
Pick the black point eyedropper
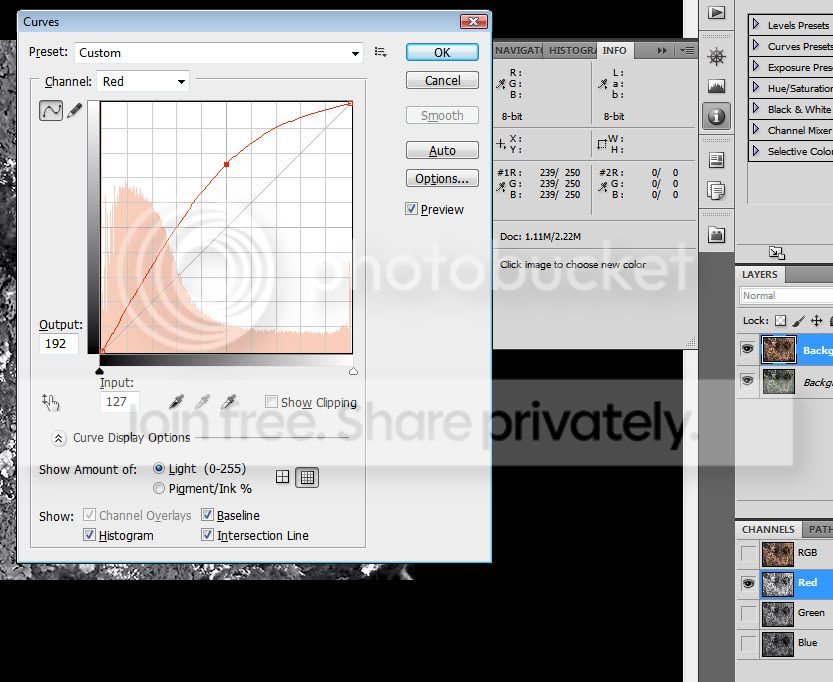pos(177,401)
